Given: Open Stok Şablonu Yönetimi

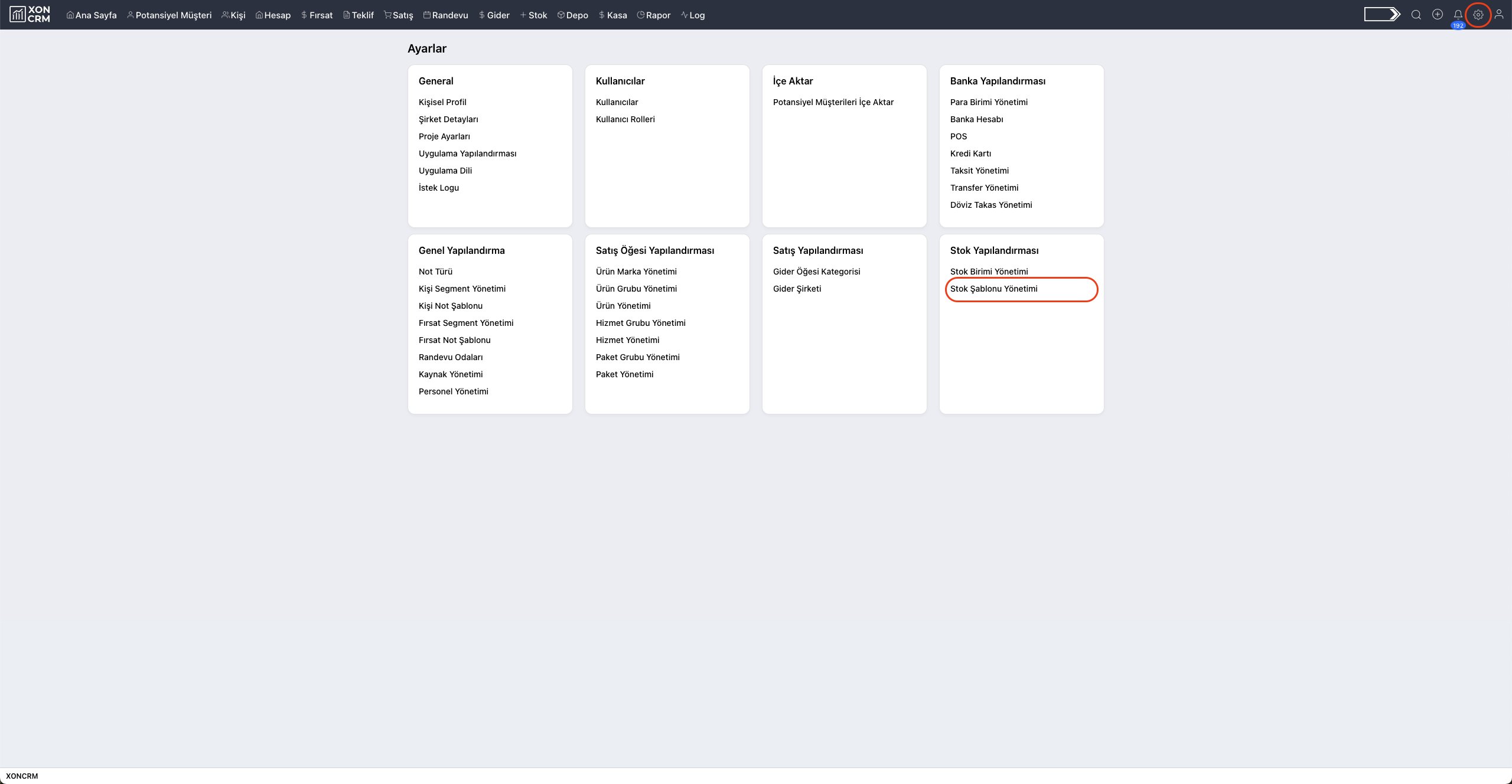Looking at the screenshot, I should [993, 289].
